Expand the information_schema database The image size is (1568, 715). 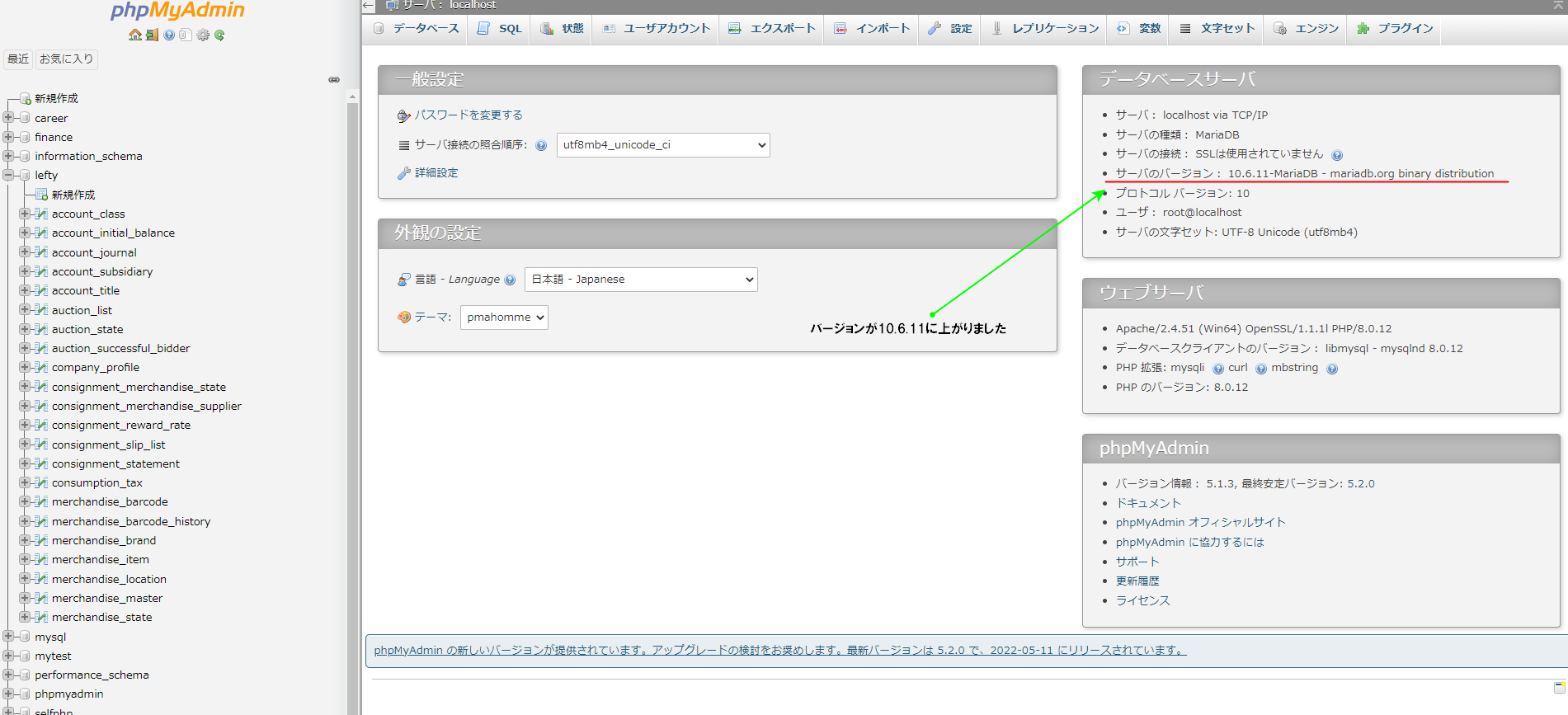8,156
